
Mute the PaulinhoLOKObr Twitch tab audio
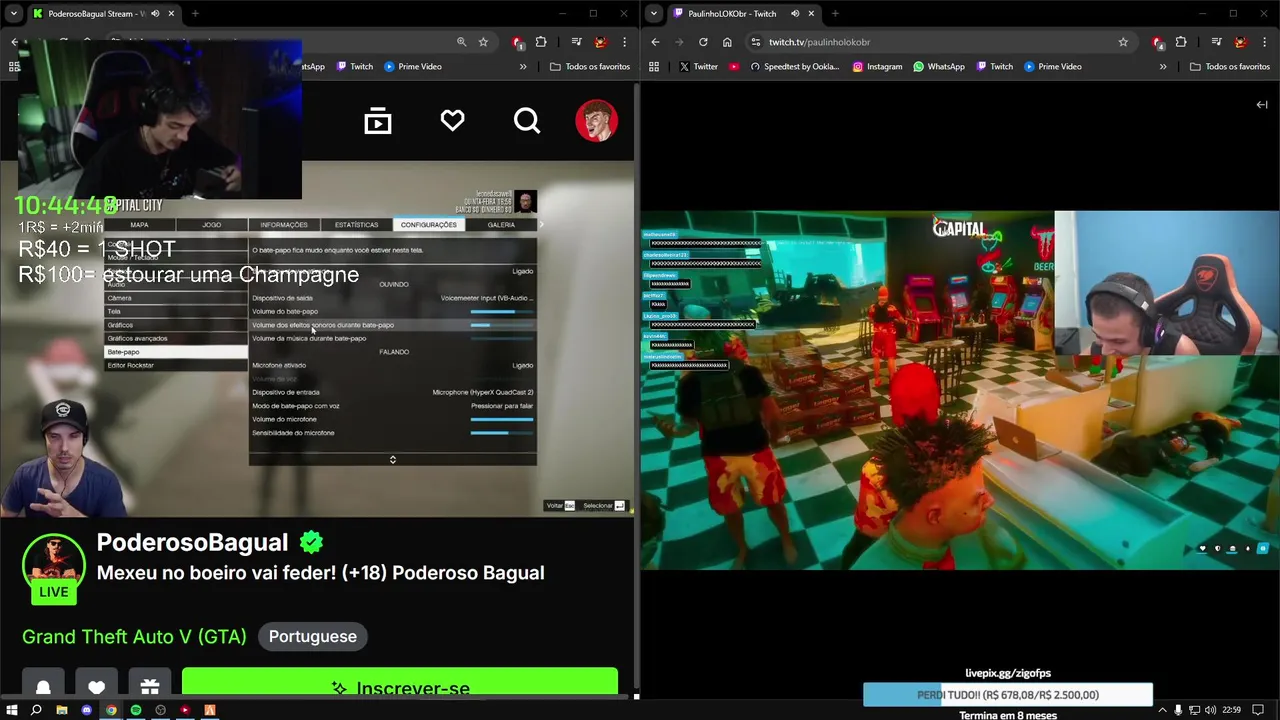[795, 14]
